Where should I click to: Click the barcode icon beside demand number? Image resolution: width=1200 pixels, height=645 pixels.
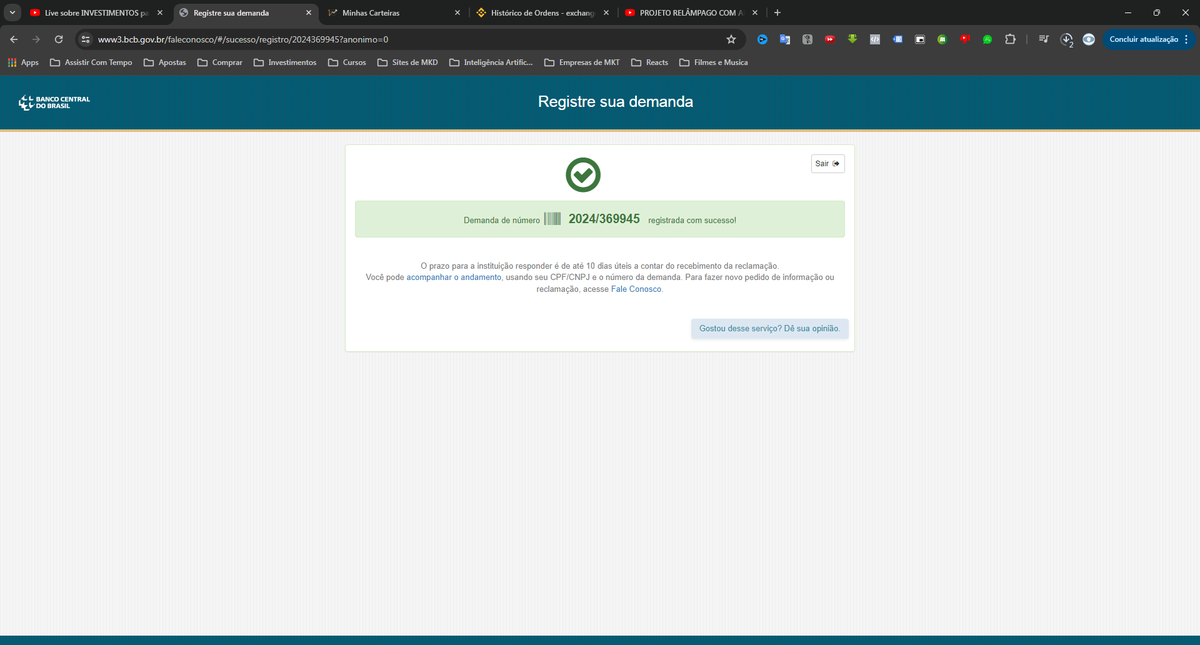coord(553,219)
